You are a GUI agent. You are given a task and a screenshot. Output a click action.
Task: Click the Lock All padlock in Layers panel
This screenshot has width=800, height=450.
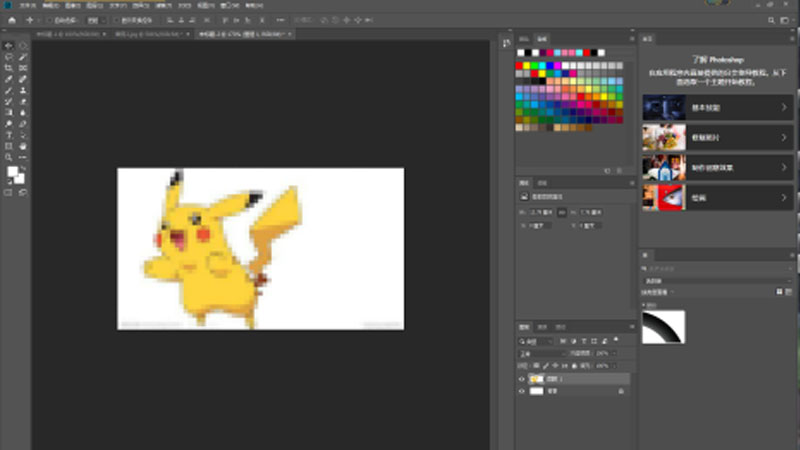574,366
